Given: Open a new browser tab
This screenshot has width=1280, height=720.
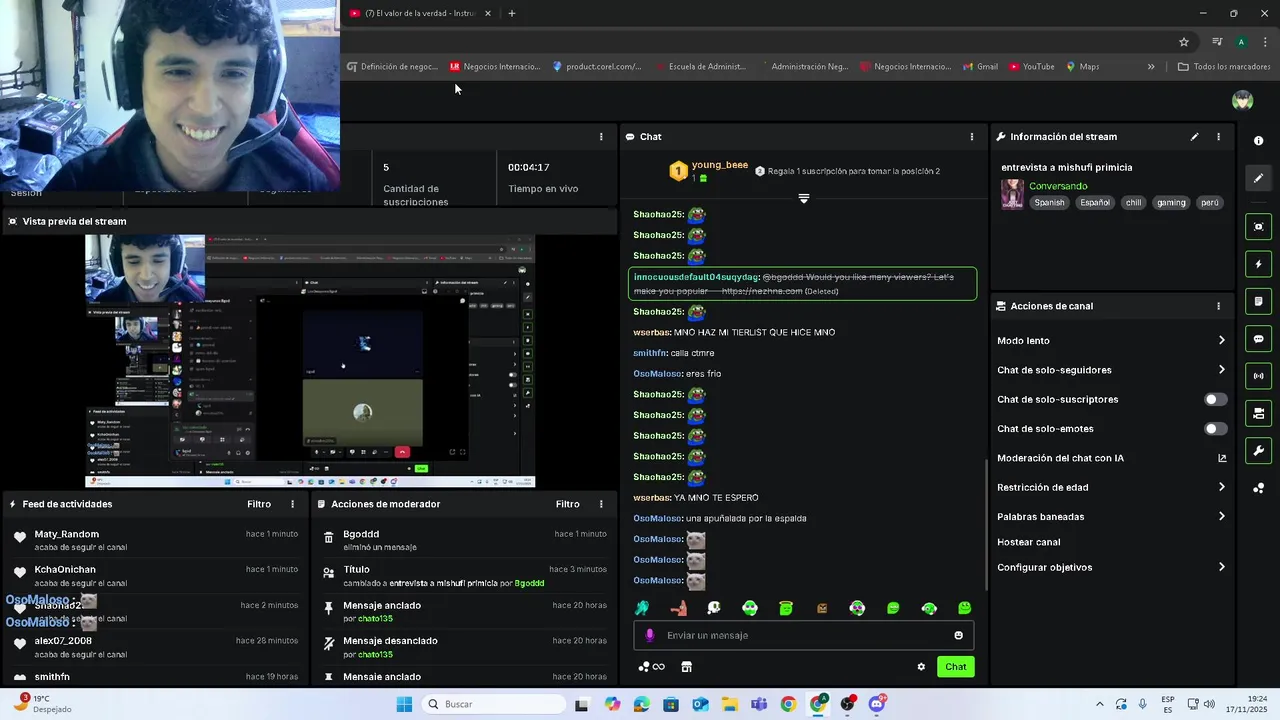Looking at the screenshot, I should [x=512, y=13].
